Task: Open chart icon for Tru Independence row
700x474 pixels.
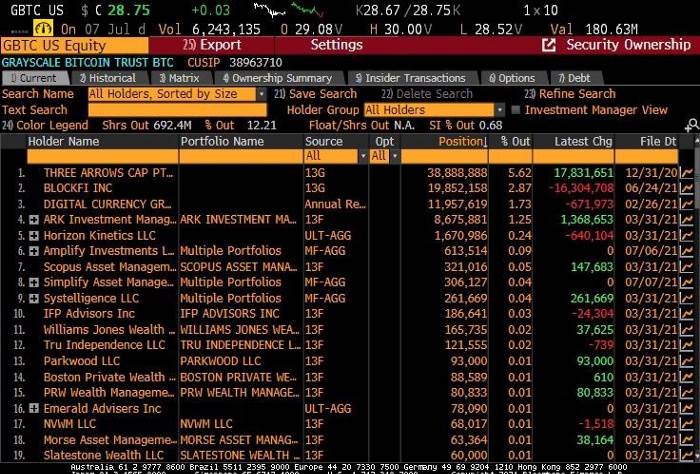Action: [686, 345]
